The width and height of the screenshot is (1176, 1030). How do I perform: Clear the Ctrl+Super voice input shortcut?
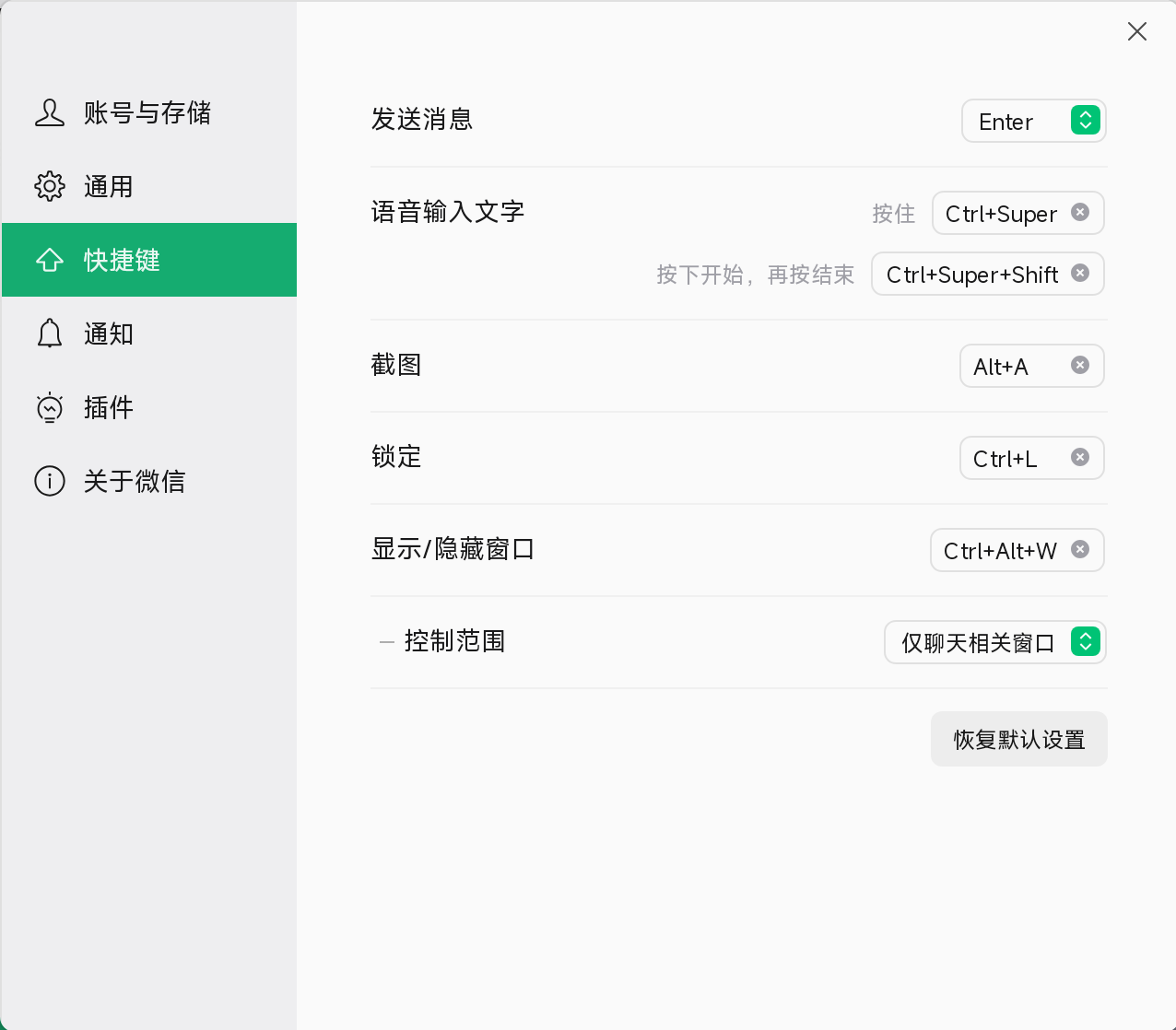(1080, 213)
